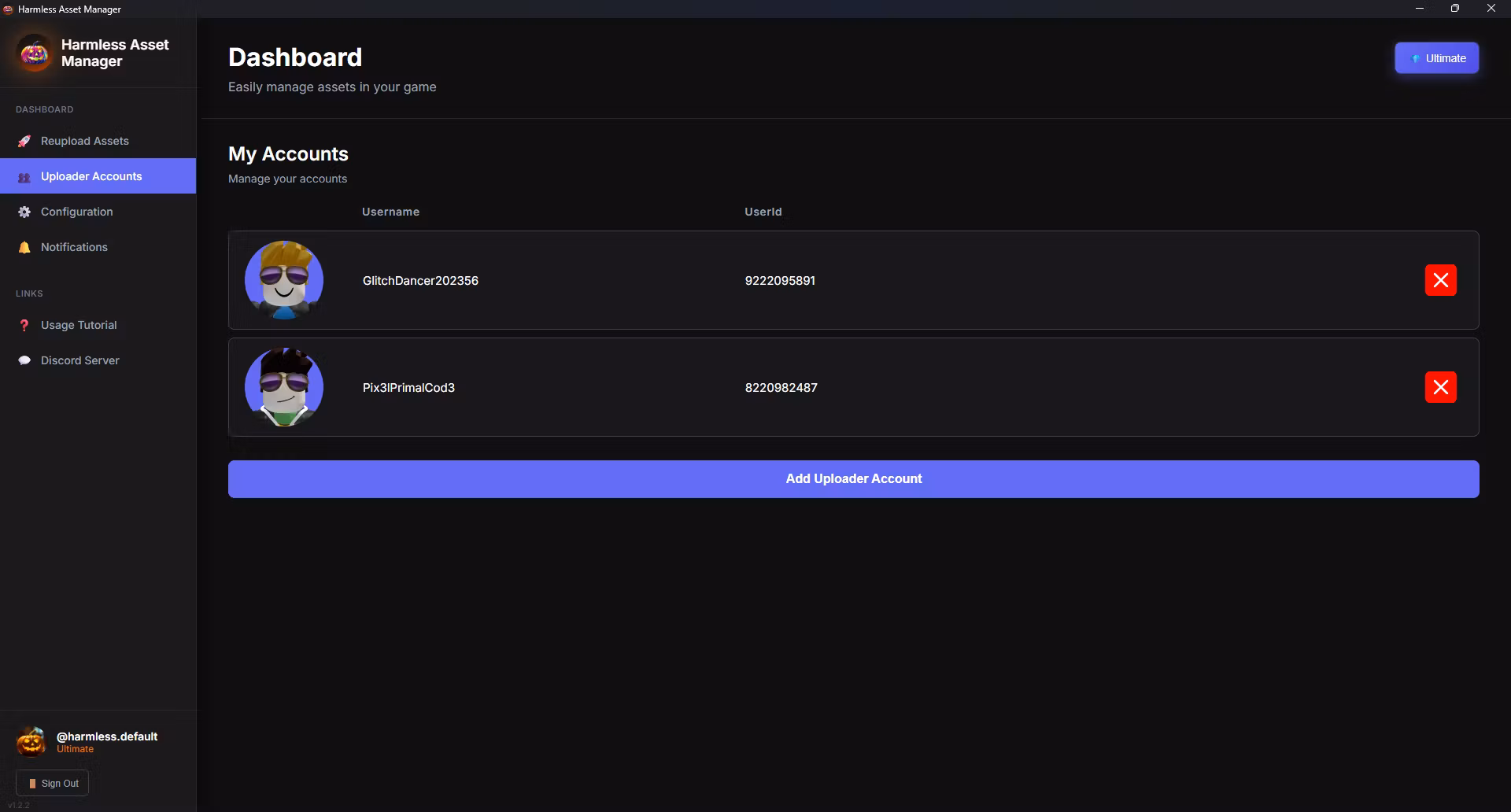Image resolution: width=1511 pixels, height=812 pixels.
Task: Open the Usage Tutorial link
Action: [79, 325]
